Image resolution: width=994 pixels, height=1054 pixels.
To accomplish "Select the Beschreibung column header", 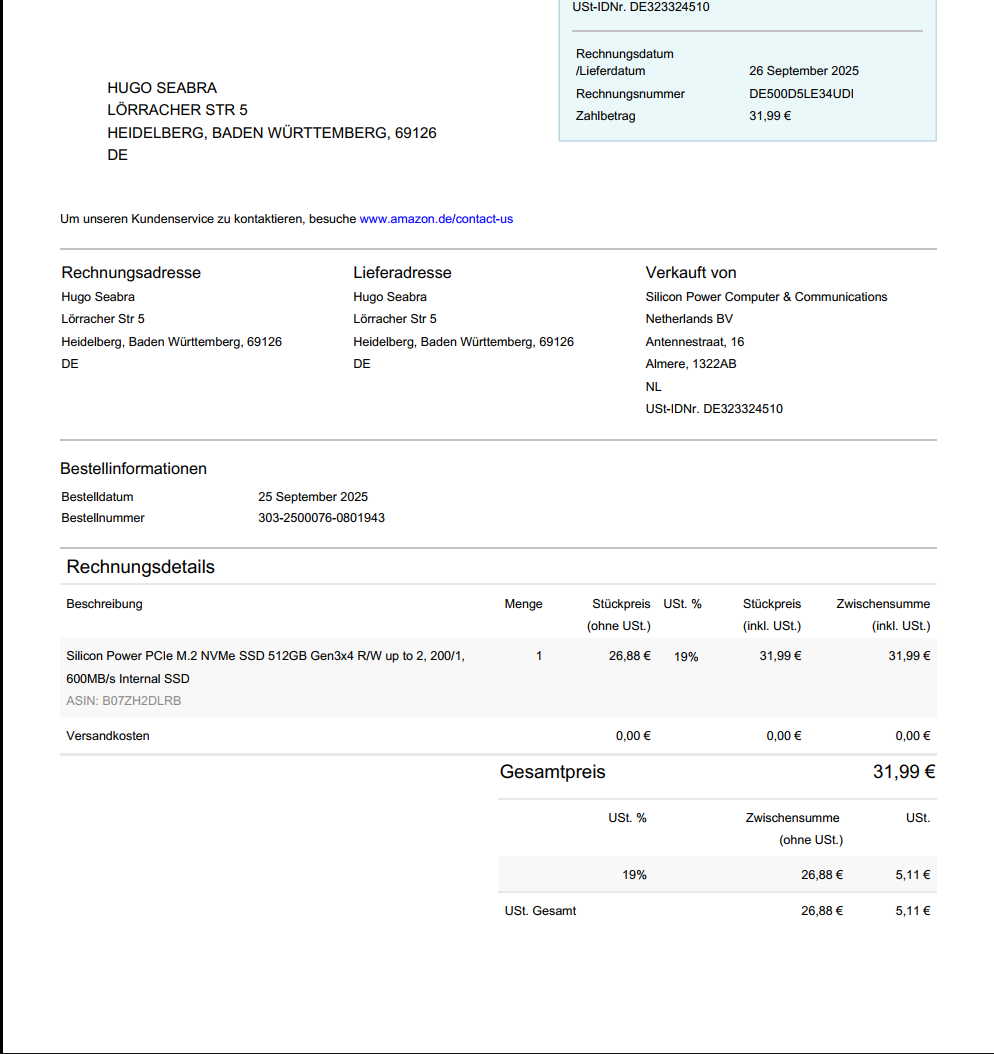I will click(104, 604).
